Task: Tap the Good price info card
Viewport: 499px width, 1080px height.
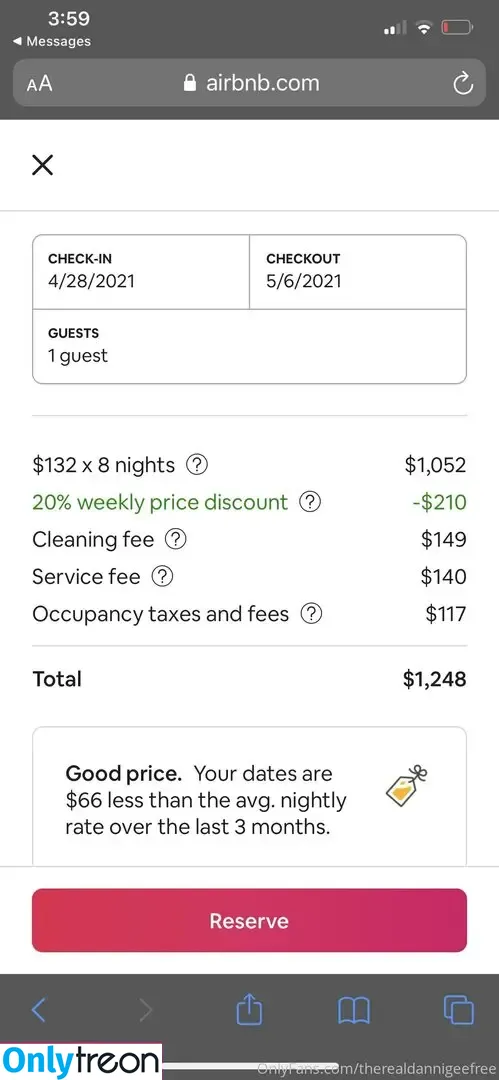Action: tap(250, 797)
